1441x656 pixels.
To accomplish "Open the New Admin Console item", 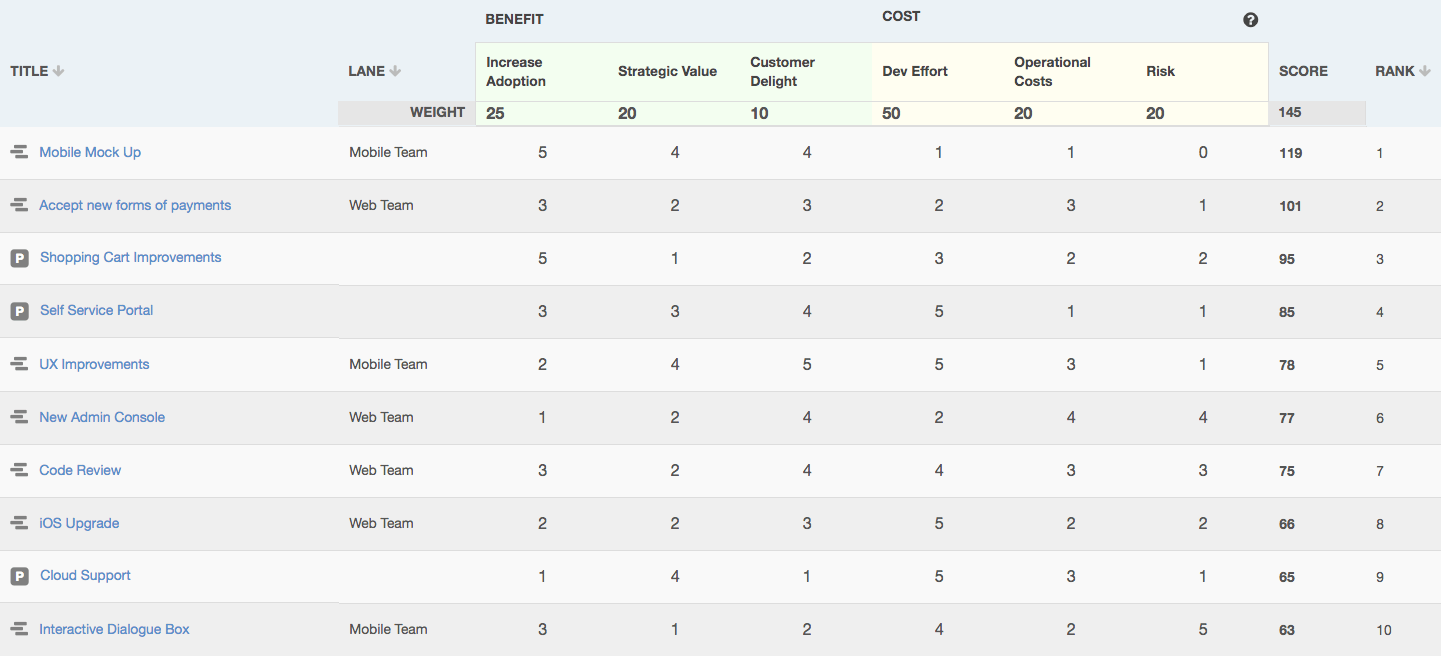I will pos(101,417).
